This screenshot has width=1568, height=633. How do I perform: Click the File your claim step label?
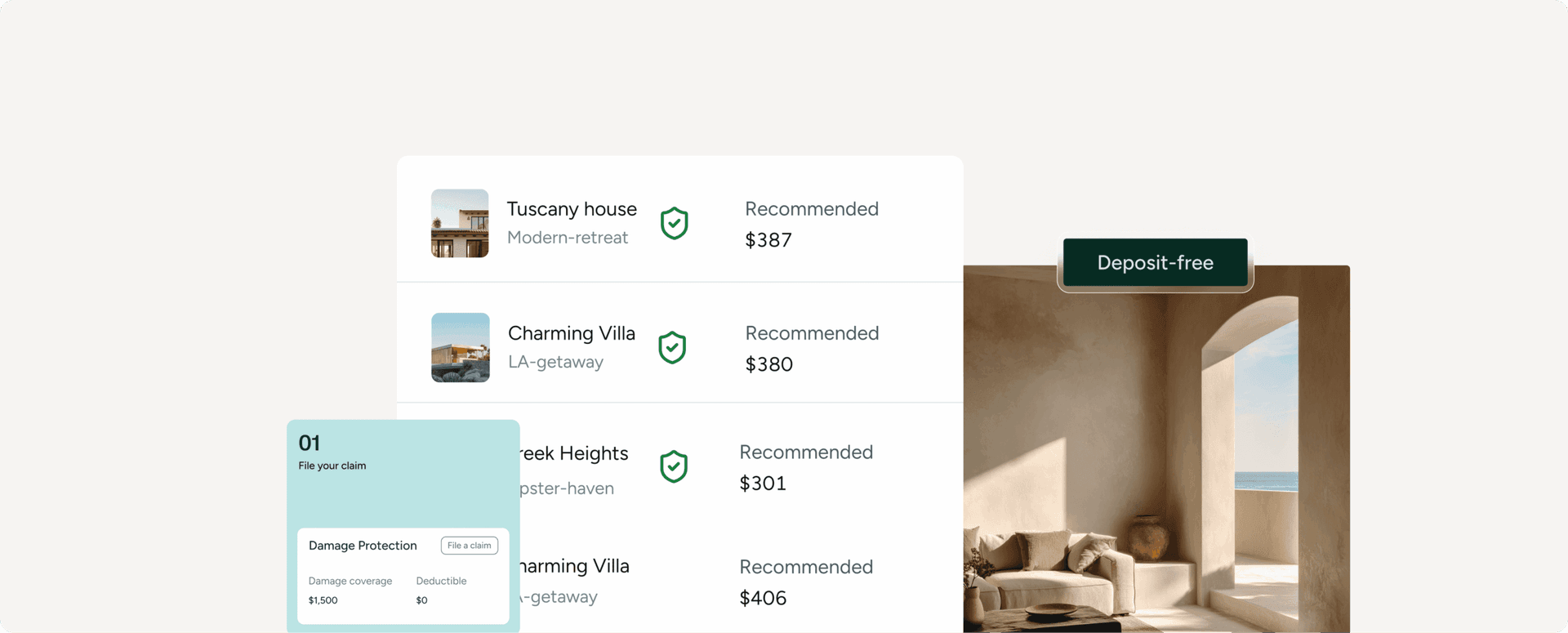(x=332, y=466)
